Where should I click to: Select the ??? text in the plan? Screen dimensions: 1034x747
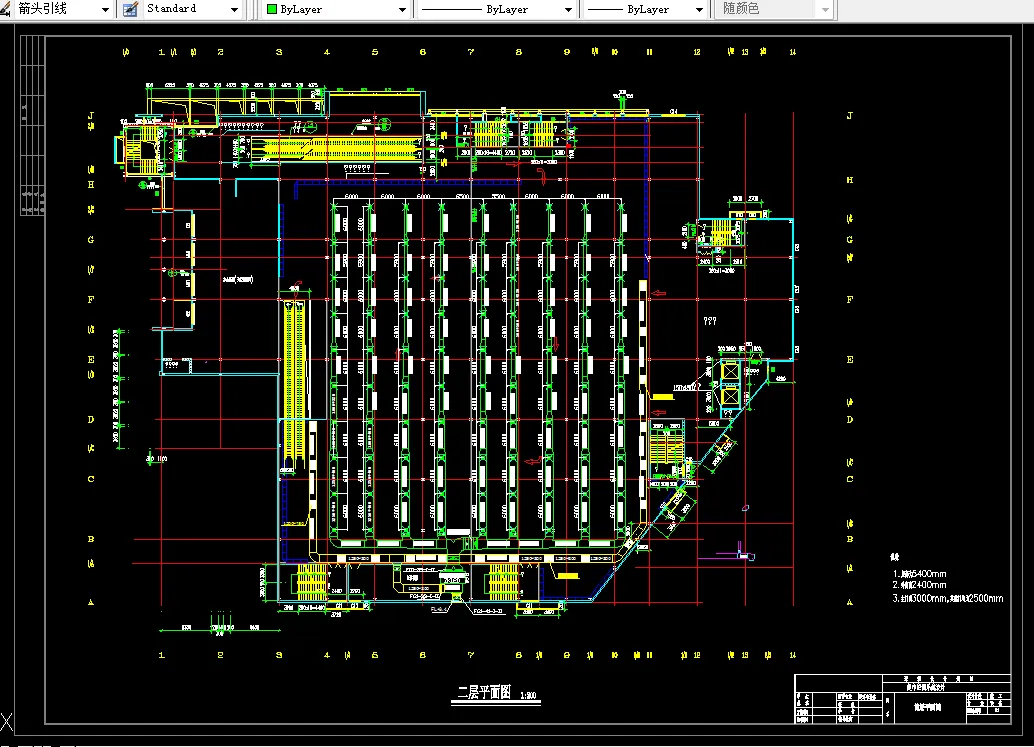(x=710, y=321)
